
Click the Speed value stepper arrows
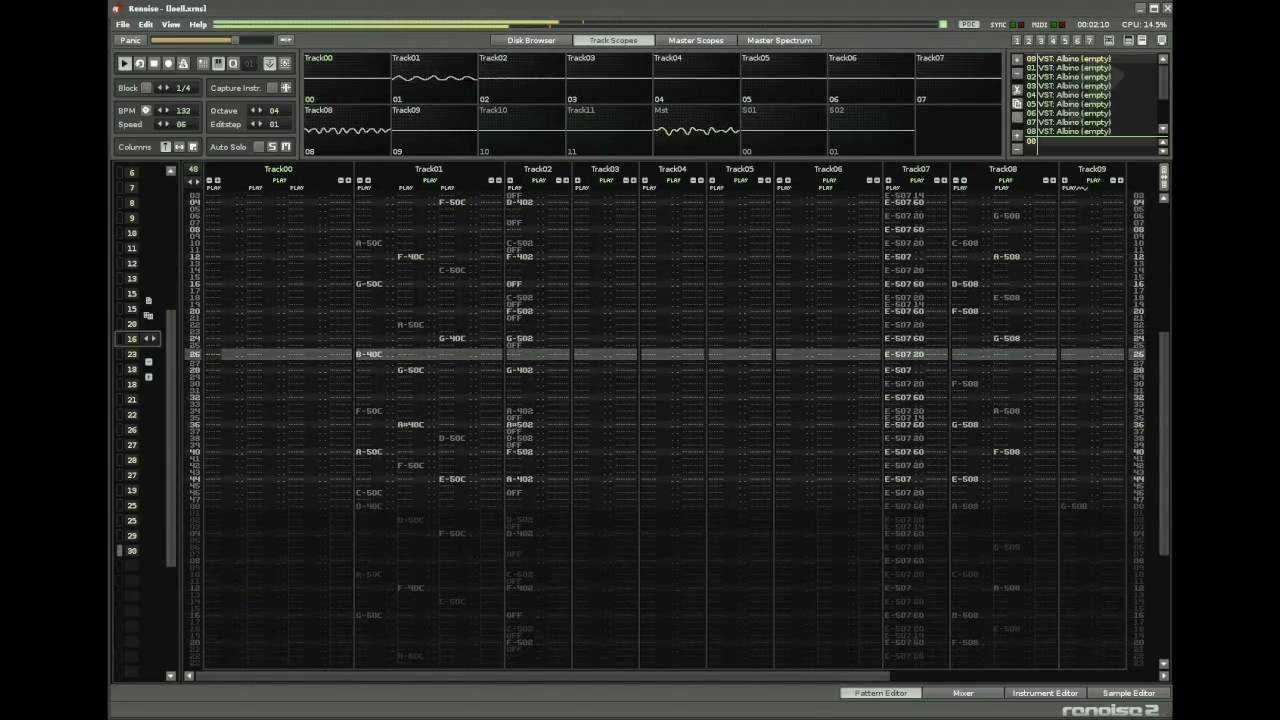[x=163, y=124]
